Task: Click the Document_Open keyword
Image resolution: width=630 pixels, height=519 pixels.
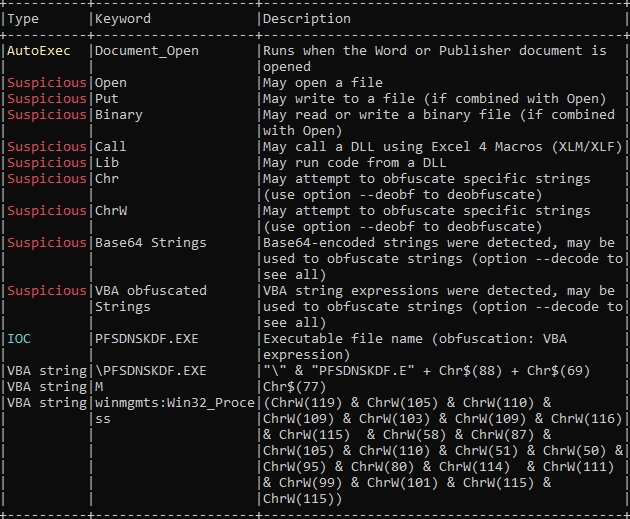Action: tap(146, 50)
